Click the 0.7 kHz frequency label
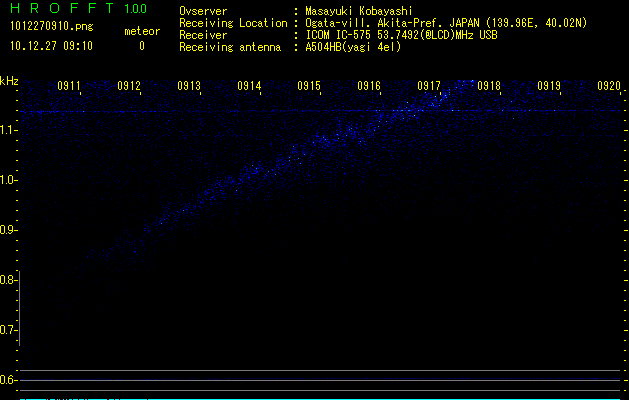 click(8, 330)
